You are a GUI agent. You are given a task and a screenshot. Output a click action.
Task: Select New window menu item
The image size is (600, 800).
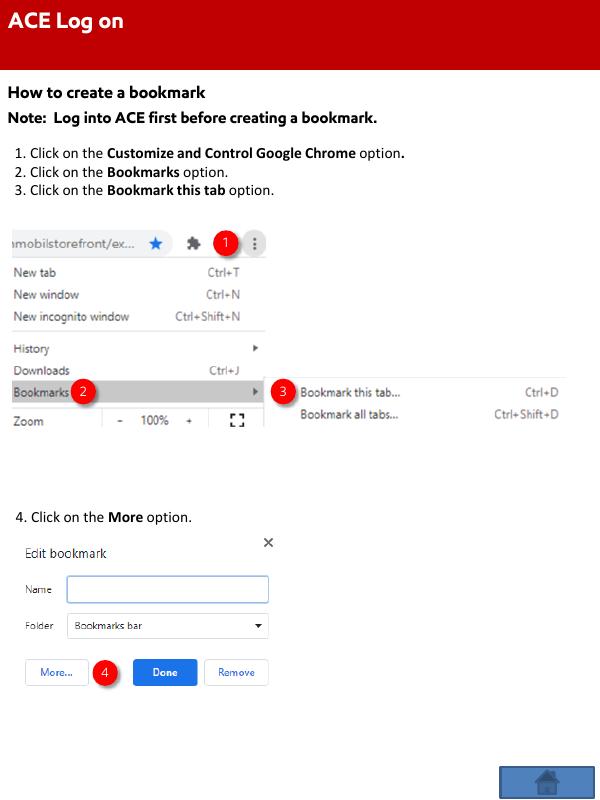point(46,295)
